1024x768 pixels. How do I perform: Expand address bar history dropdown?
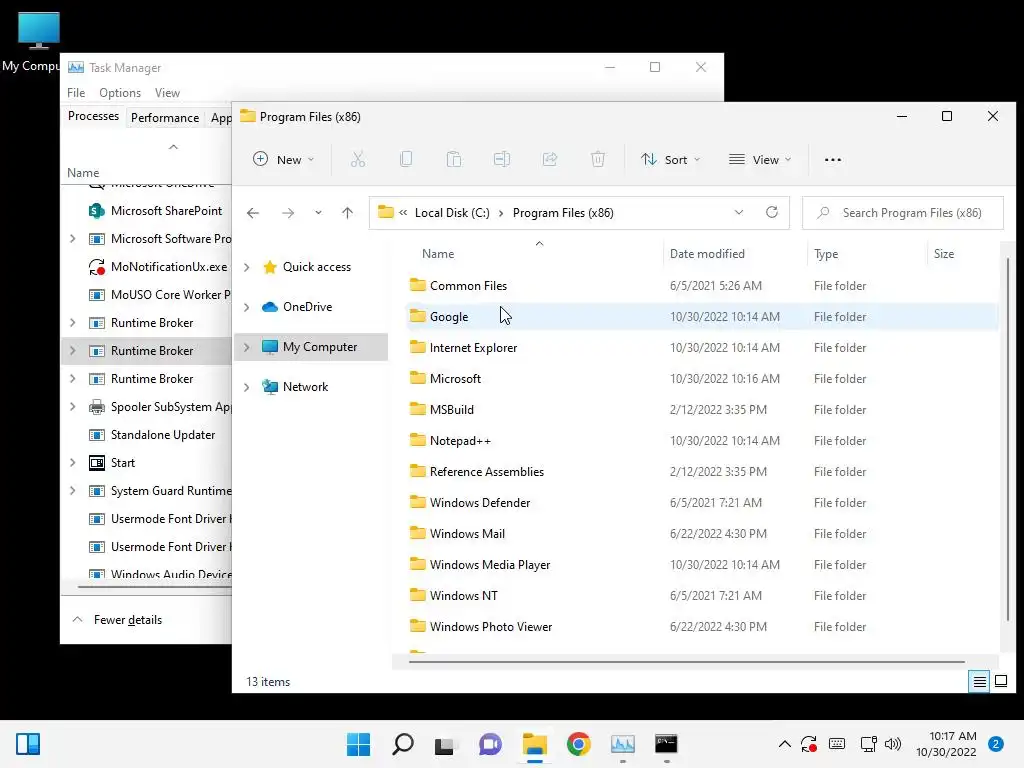pyautogui.click(x=739, y=212)
